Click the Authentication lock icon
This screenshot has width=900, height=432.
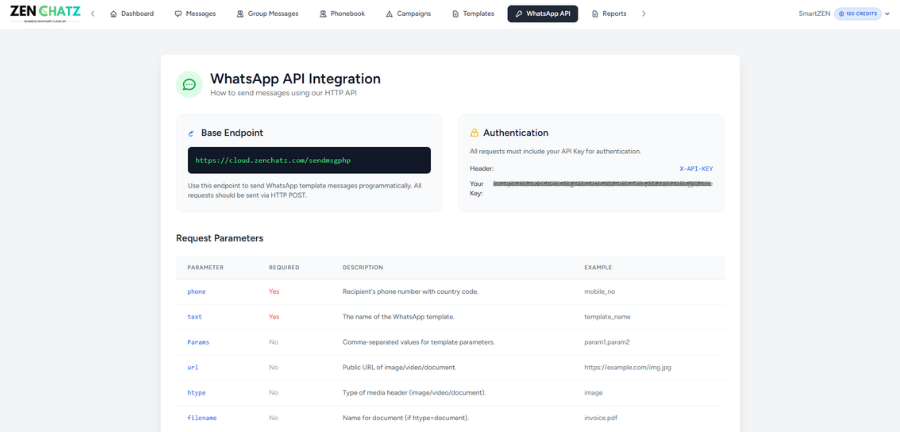[474, 133]
